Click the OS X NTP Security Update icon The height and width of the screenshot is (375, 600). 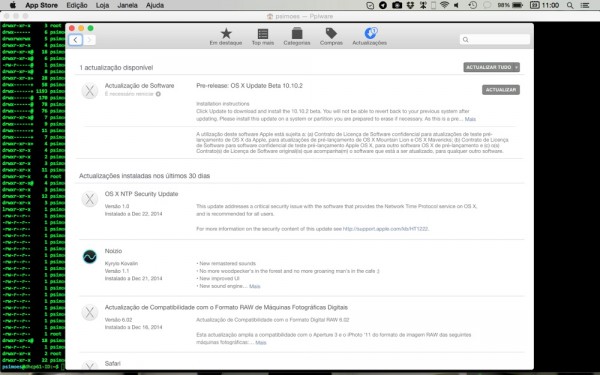click(90, 199)
